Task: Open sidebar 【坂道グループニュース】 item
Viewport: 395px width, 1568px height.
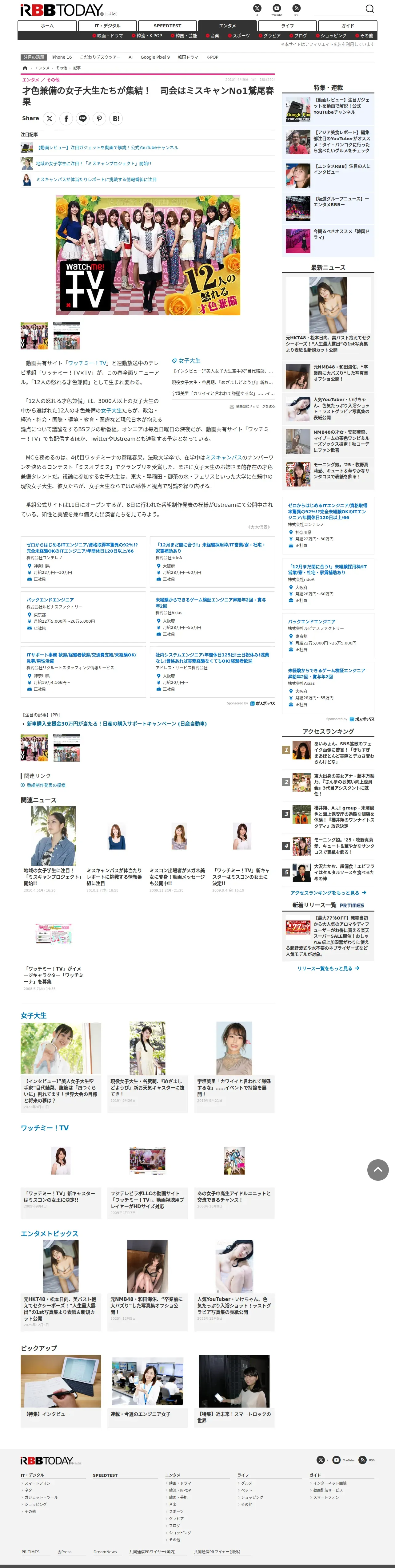Action: 328,208
